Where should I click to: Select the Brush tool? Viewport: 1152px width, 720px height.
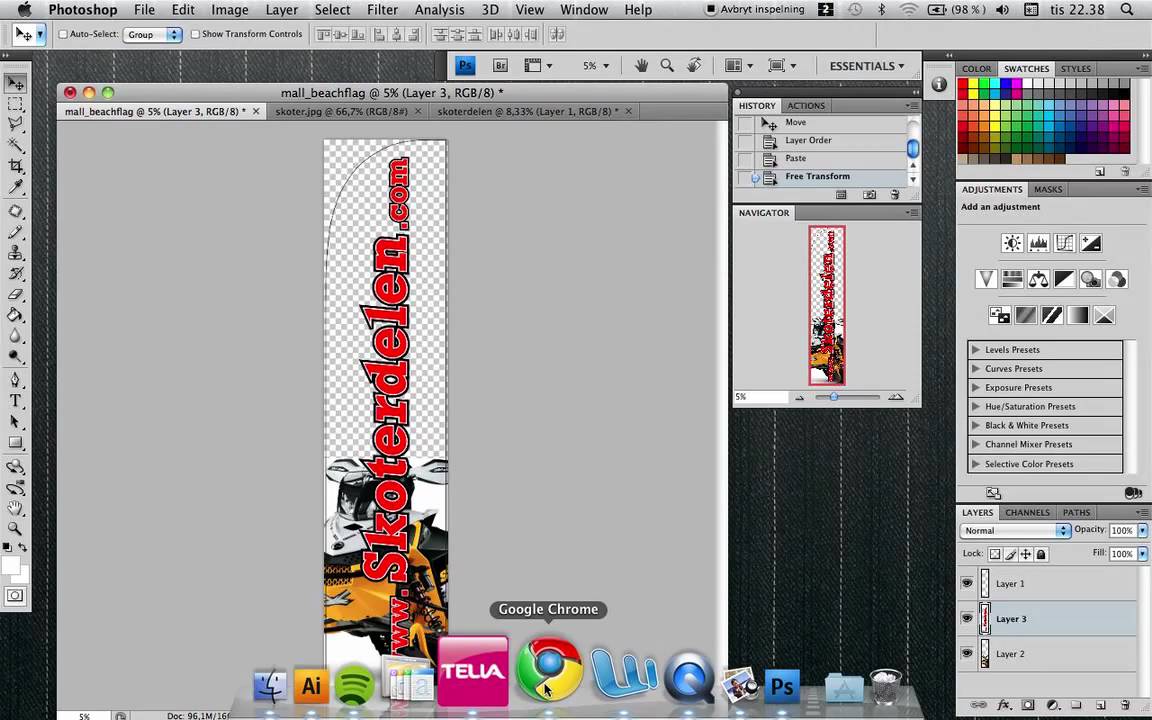pyautogui.click(x=15, y=232)
